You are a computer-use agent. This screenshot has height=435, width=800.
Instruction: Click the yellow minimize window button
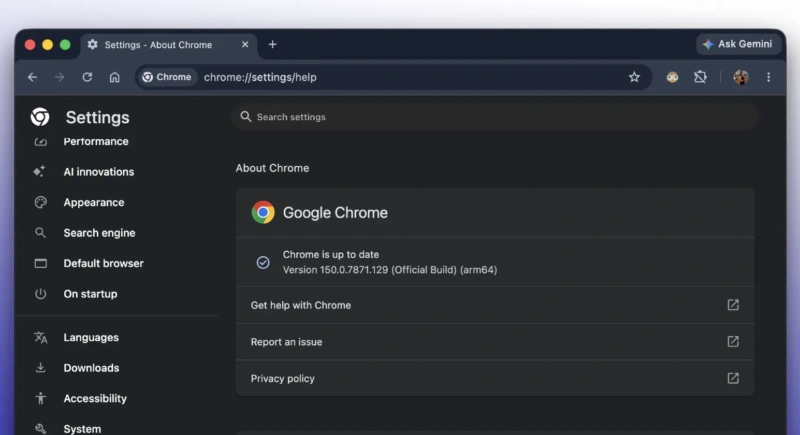pos(47,45)
